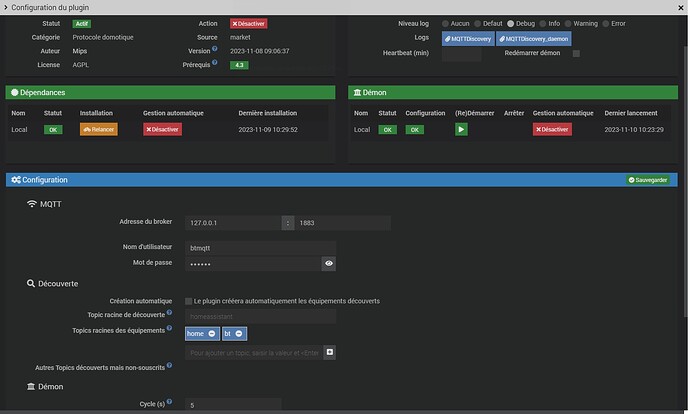This screenshot has width=690, height=414.
Task: Click the broker address field 127.0.0.1
Action: (x=233, y=223)
